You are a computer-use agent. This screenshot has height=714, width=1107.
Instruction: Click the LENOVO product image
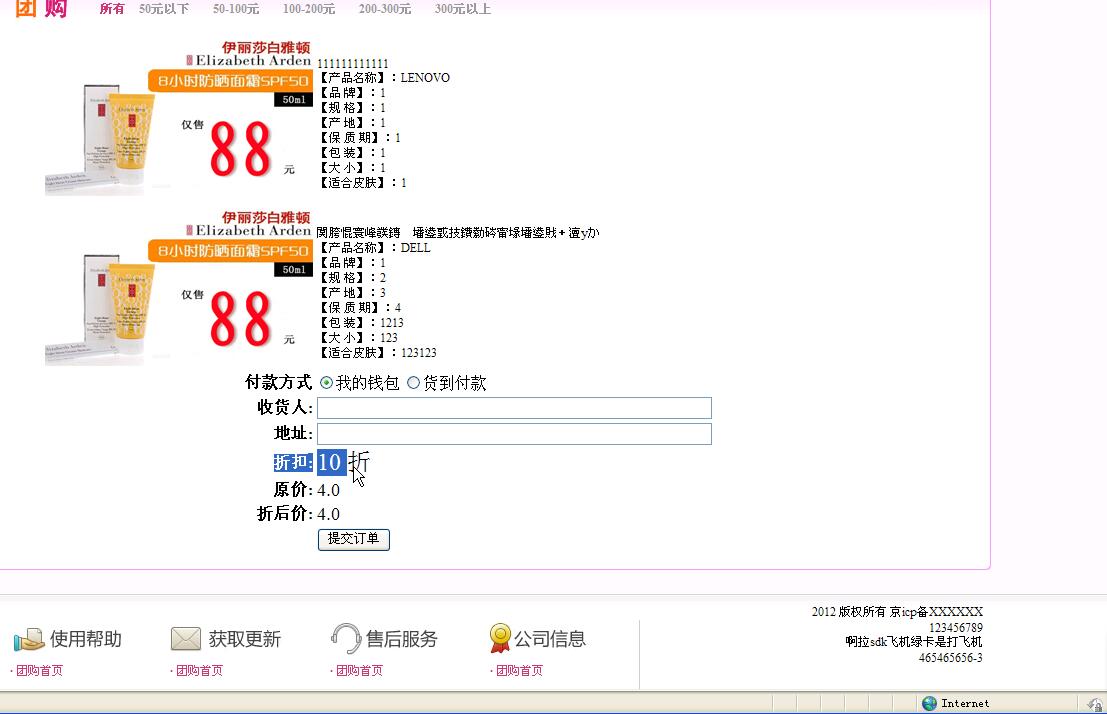click(x=178, y=117)
